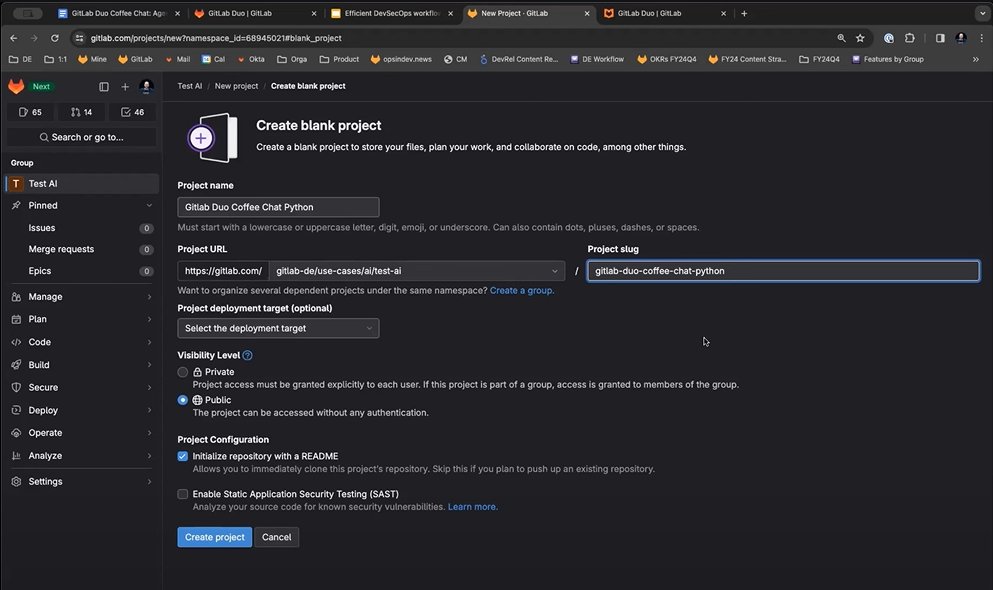Expand the Code sidebar menu
The image size is (993, 590).
coord(82,342)
